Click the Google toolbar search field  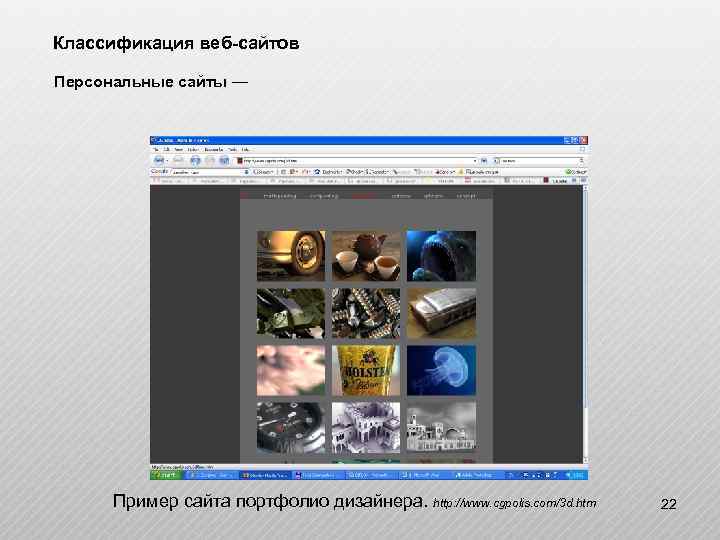tap(209, 172)
